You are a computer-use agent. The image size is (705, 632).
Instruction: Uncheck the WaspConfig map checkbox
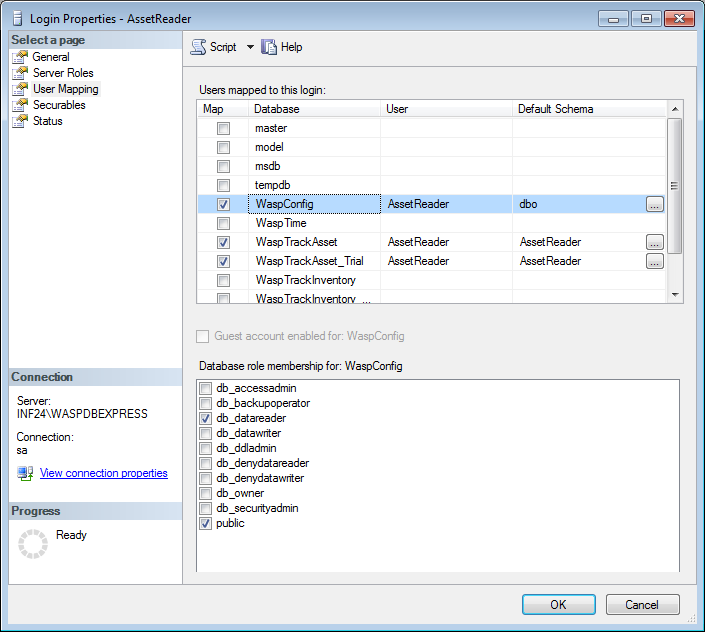[223, 205]
